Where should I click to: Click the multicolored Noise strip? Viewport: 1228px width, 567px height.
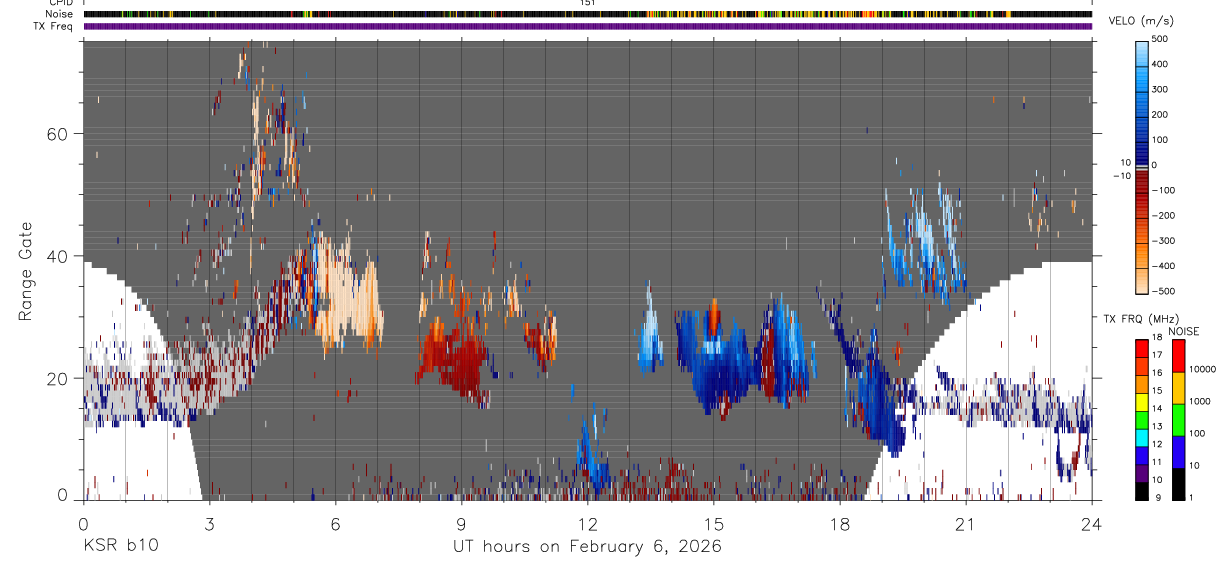(x=587, y=15)
